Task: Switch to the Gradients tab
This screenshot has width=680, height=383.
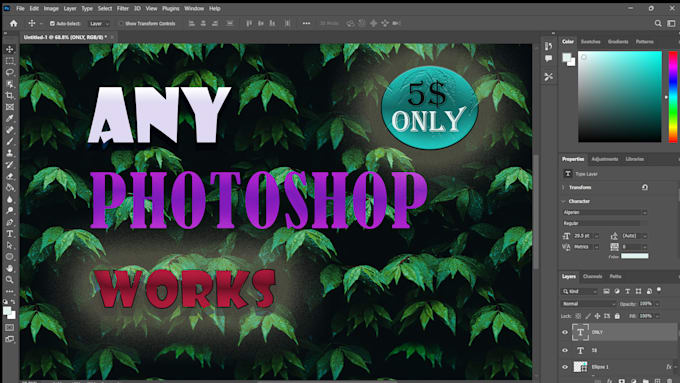Action: (618, 42)
